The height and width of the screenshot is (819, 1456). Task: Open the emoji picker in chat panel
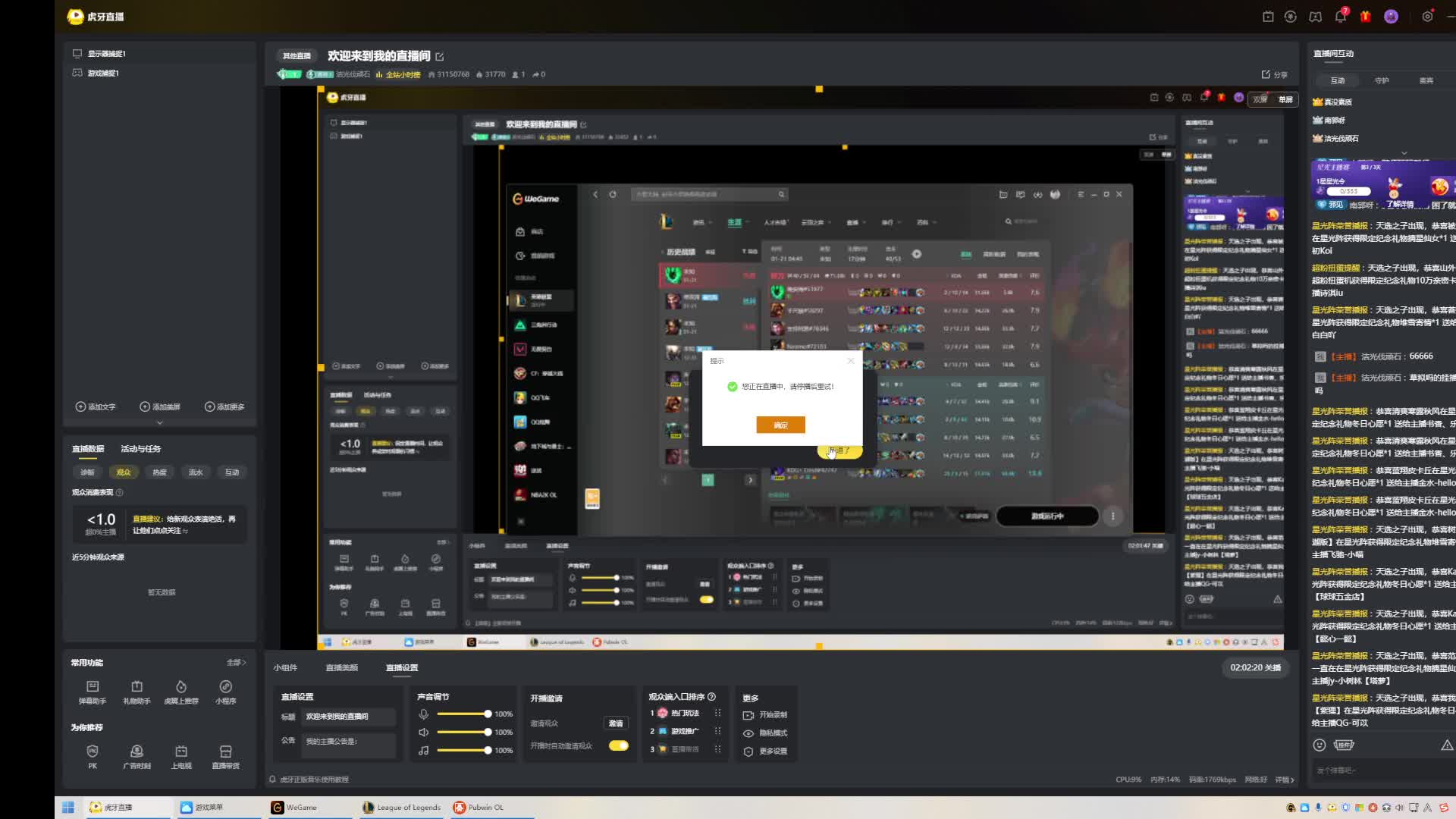(1319, 745)
